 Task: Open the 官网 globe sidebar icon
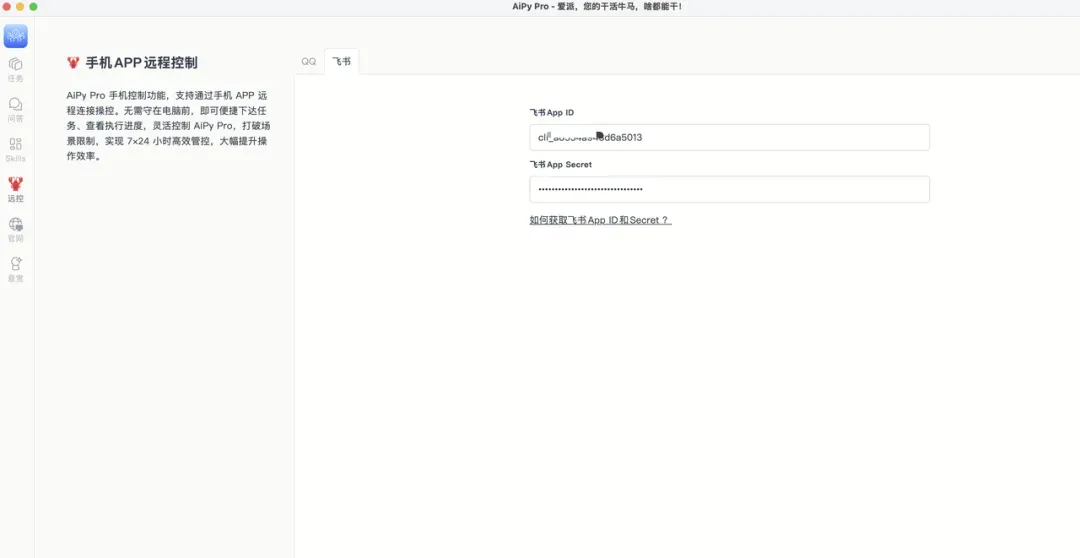point(15,229)
